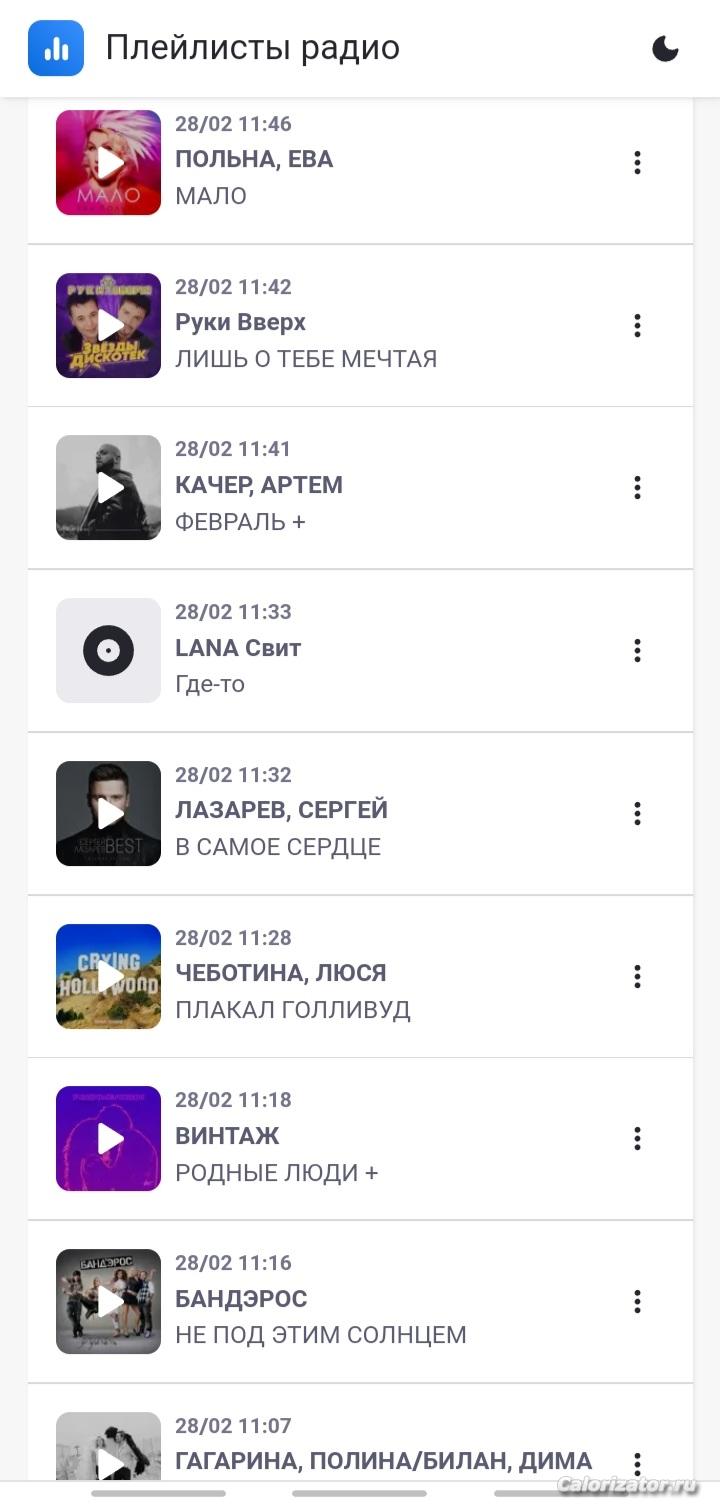Toggle dark mode with the moon icon
Image resolution: width=720 pixels, height=1506 pixels.
pos(665,48)
